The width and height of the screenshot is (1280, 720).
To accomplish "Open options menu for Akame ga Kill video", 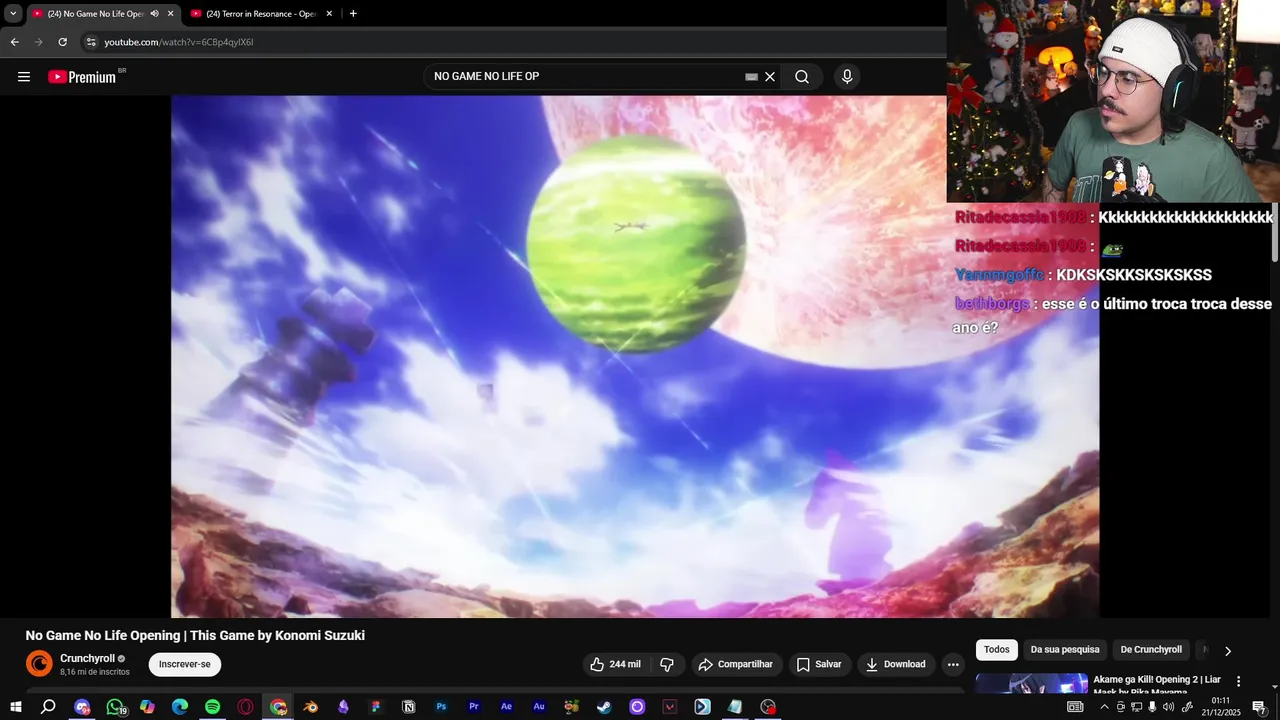I will (1239, 681).
